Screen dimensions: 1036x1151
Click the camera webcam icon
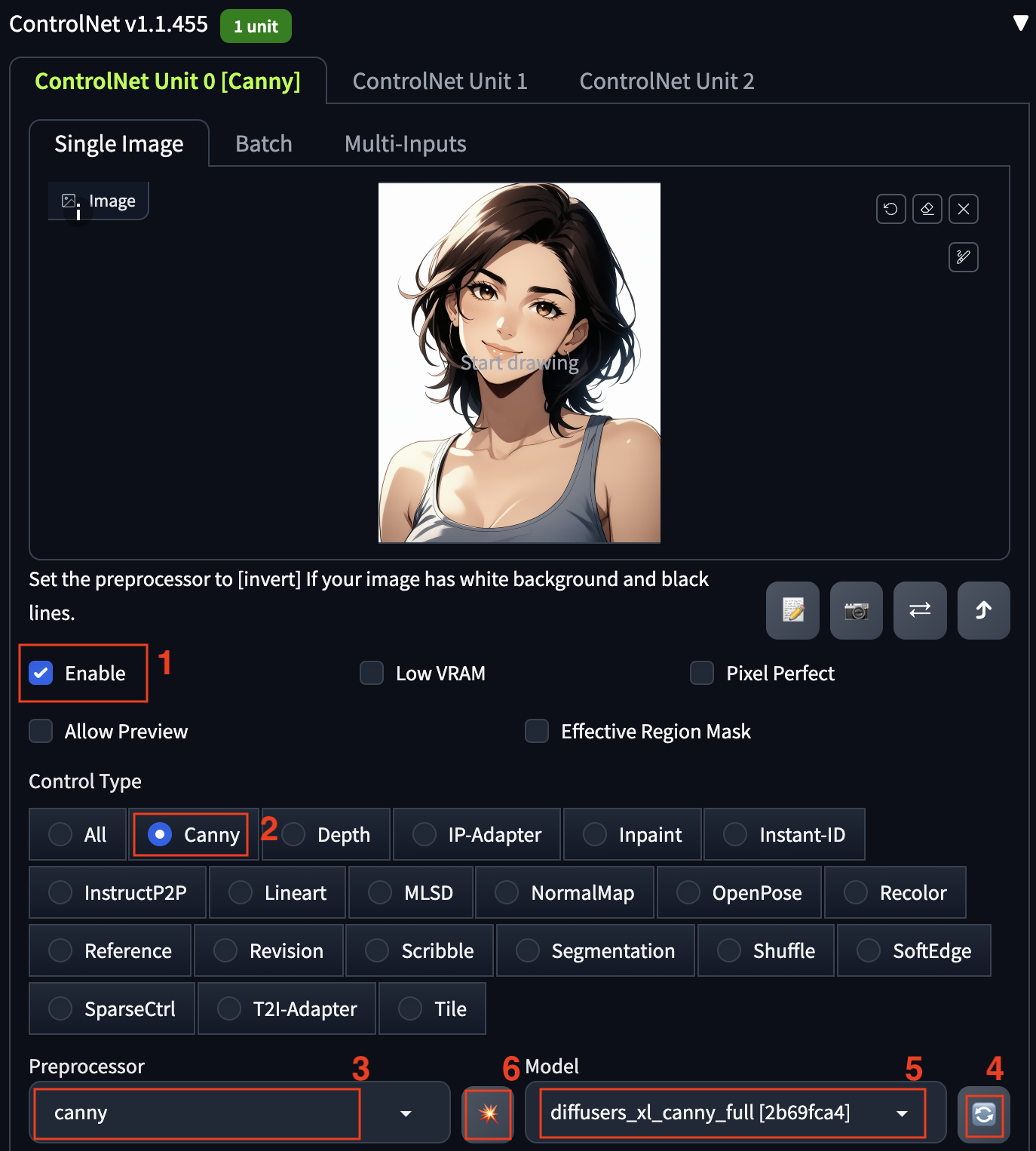click(857, 610)
